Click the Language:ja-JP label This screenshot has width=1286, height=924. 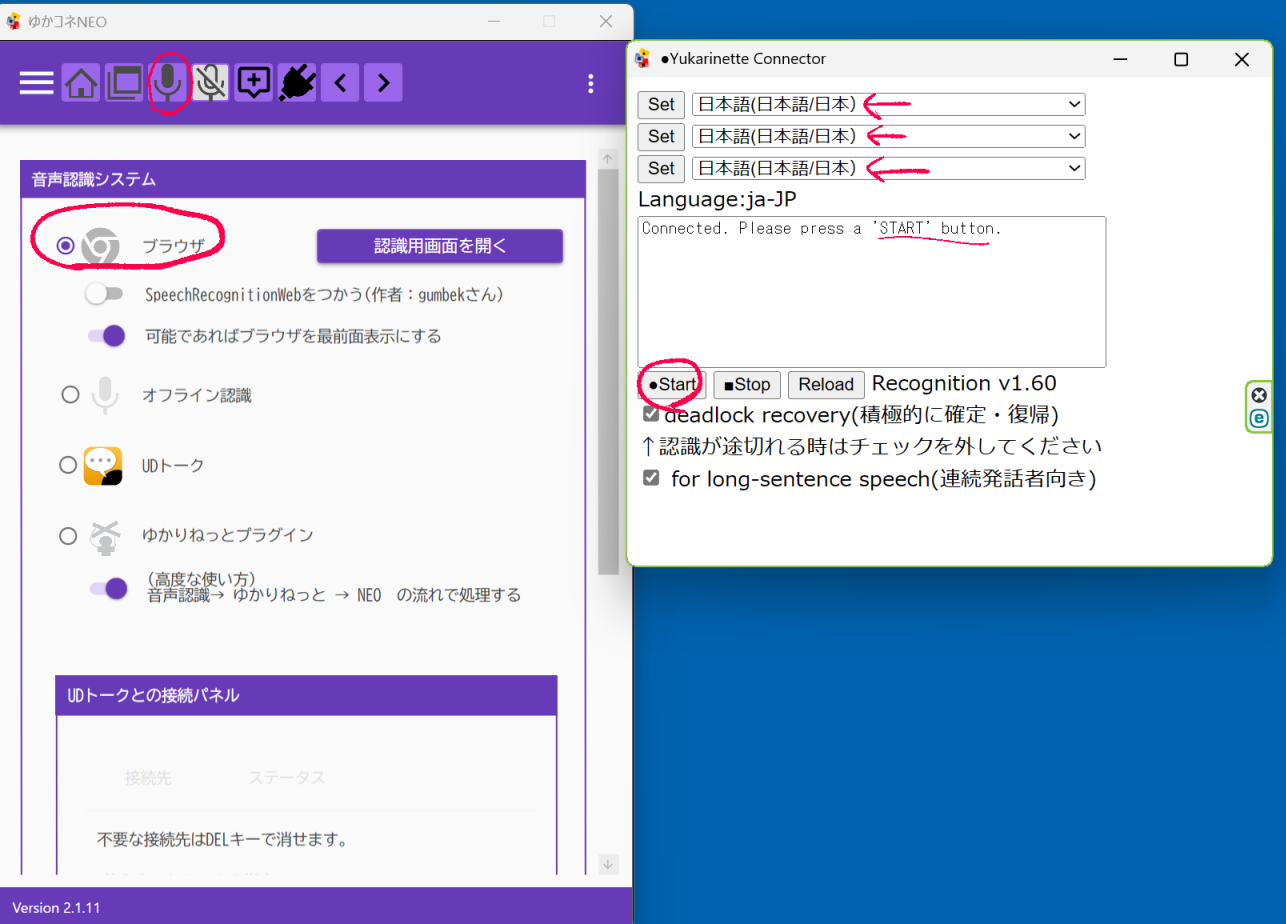tap(717, 200)
